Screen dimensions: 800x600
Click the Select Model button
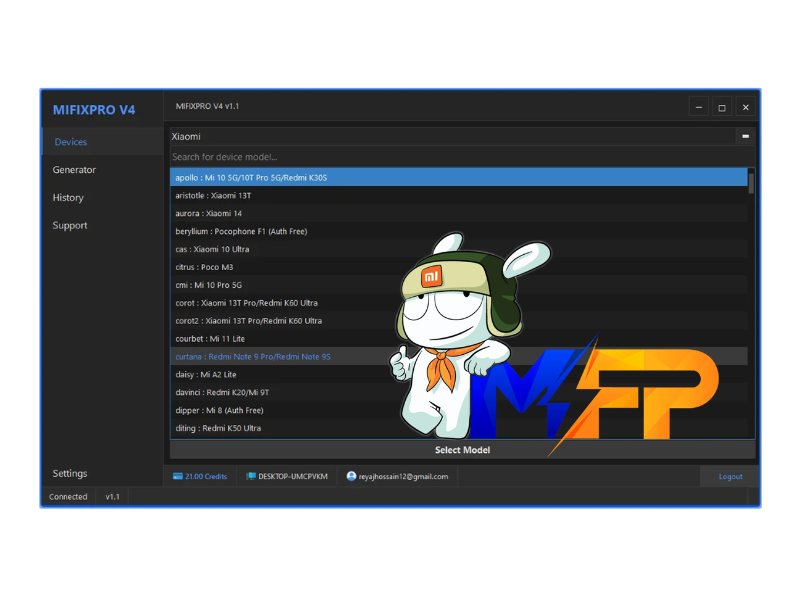(x=462, y=450)
